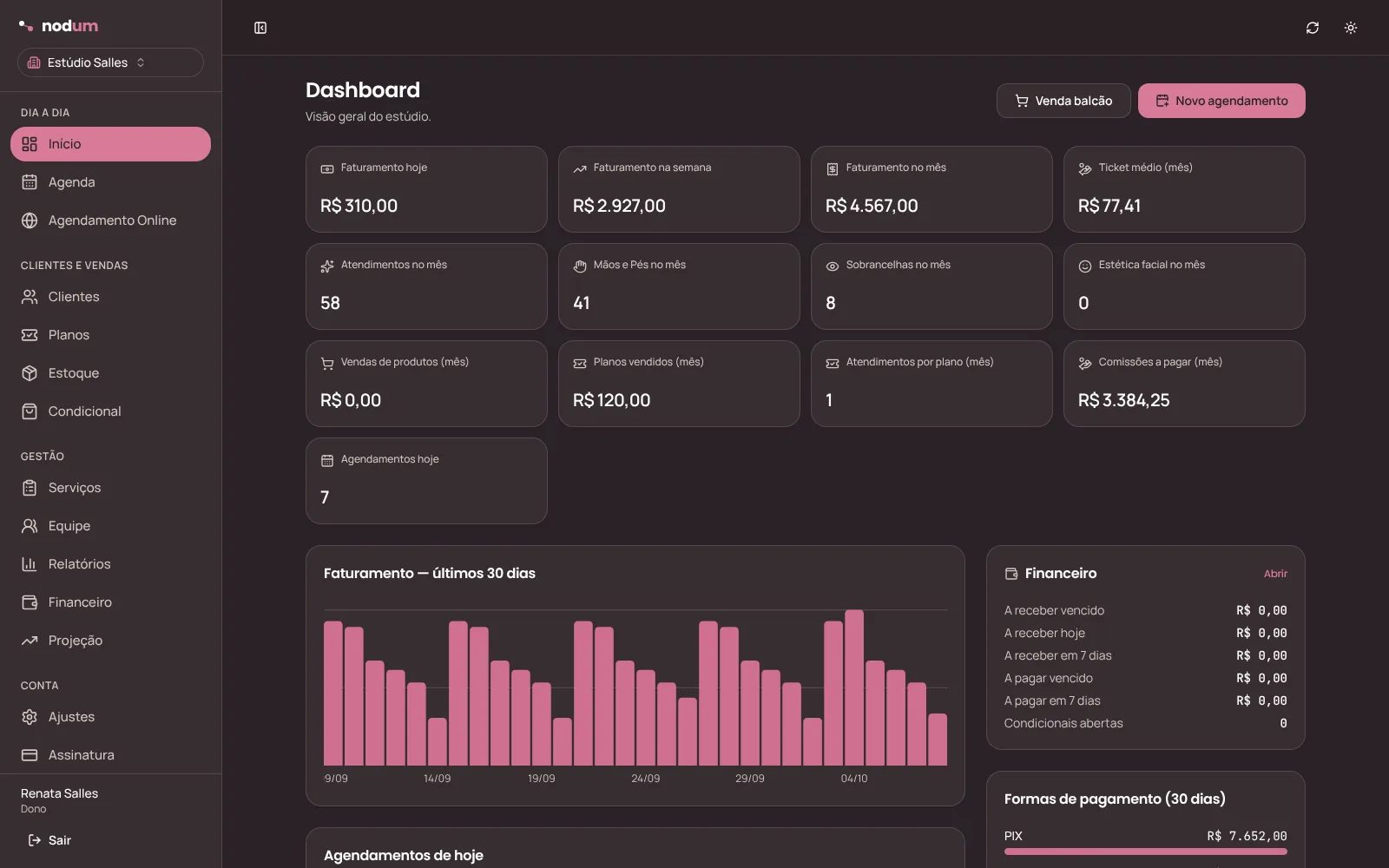Screen dimensions: 1389x868
Task: Click the wallet icon beside Financeiro sidebar item
Action: click(30, 602)
